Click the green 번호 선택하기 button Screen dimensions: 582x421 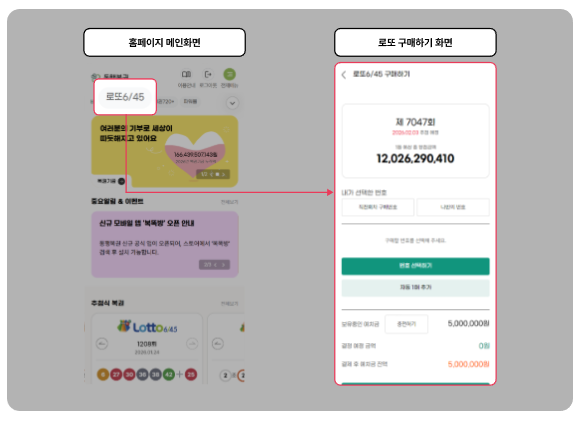click(415, 266)
